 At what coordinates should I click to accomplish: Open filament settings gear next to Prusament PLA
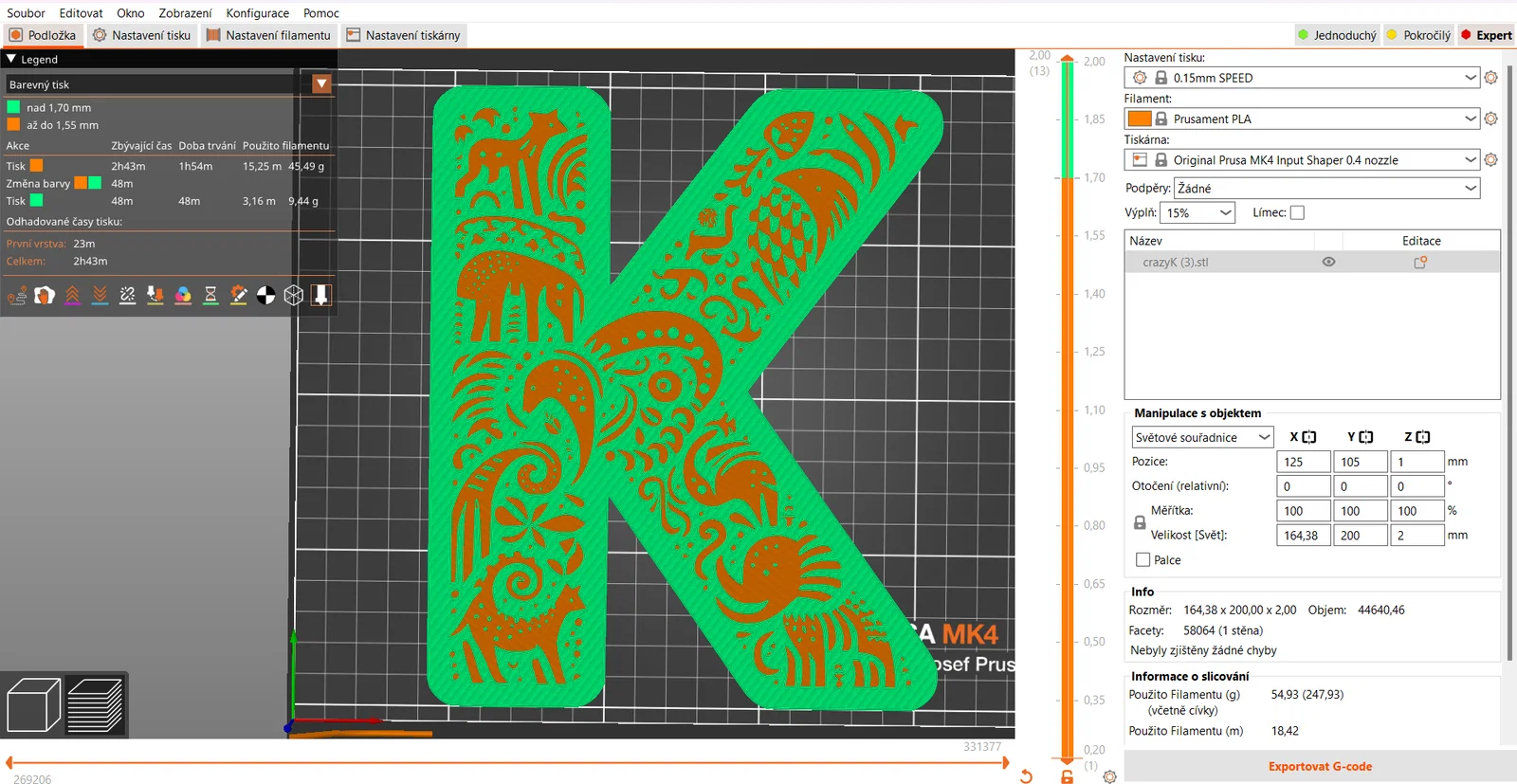tap(1490, 119)
